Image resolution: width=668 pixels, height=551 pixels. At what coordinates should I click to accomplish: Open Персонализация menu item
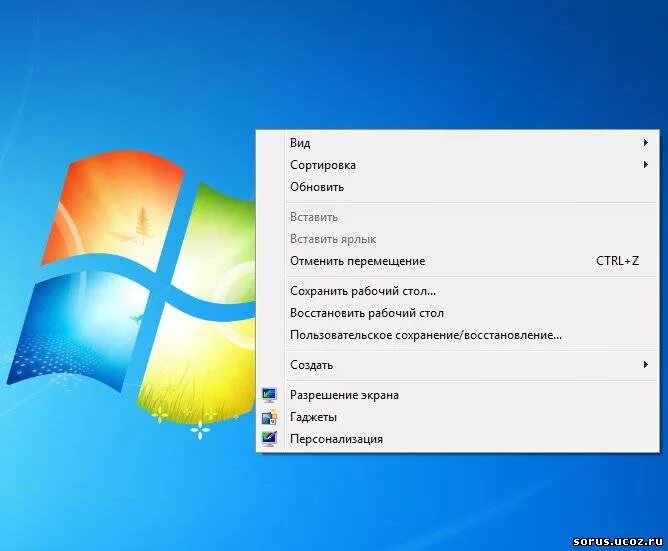click(x=457, y=439)
